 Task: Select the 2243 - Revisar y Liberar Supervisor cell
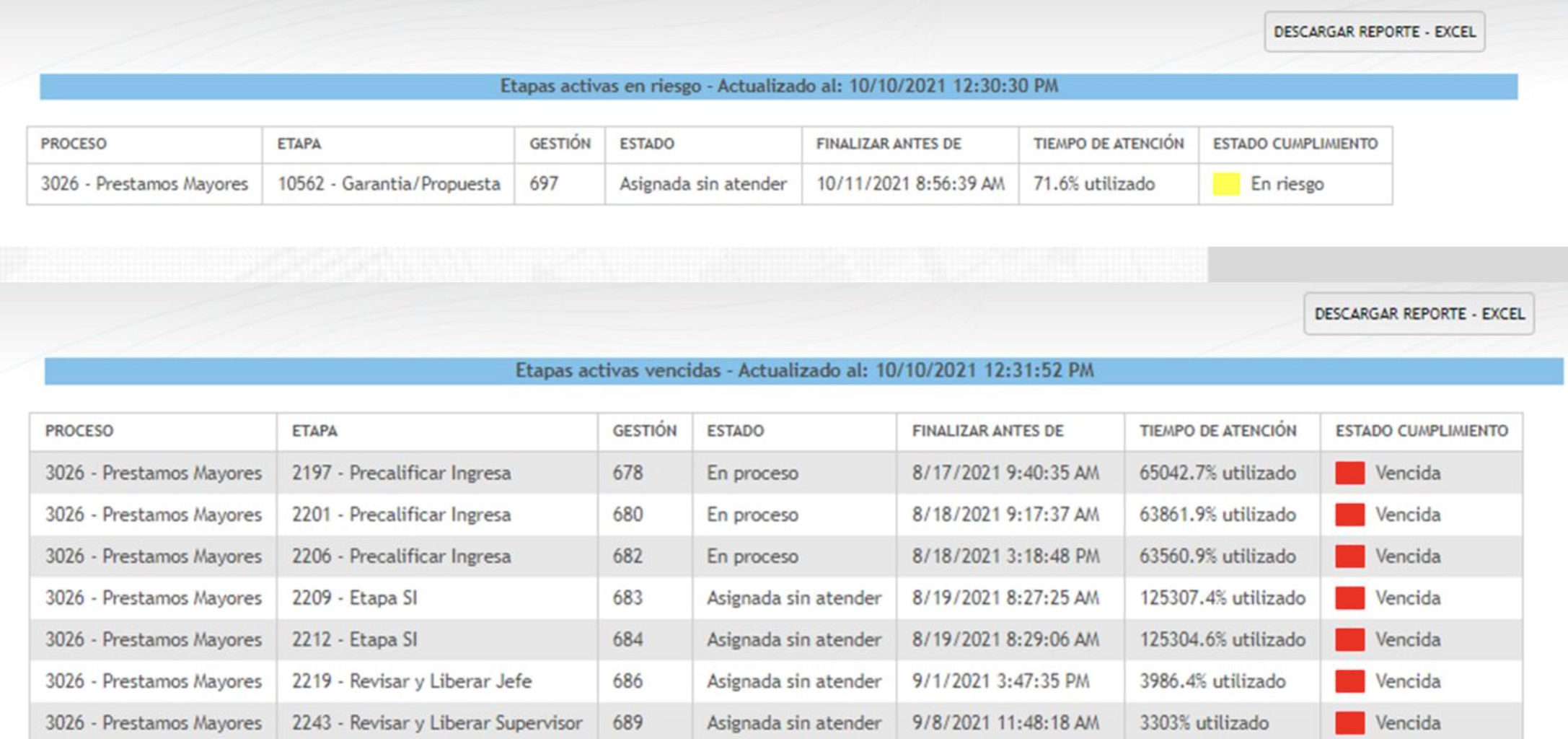[436, 723]
